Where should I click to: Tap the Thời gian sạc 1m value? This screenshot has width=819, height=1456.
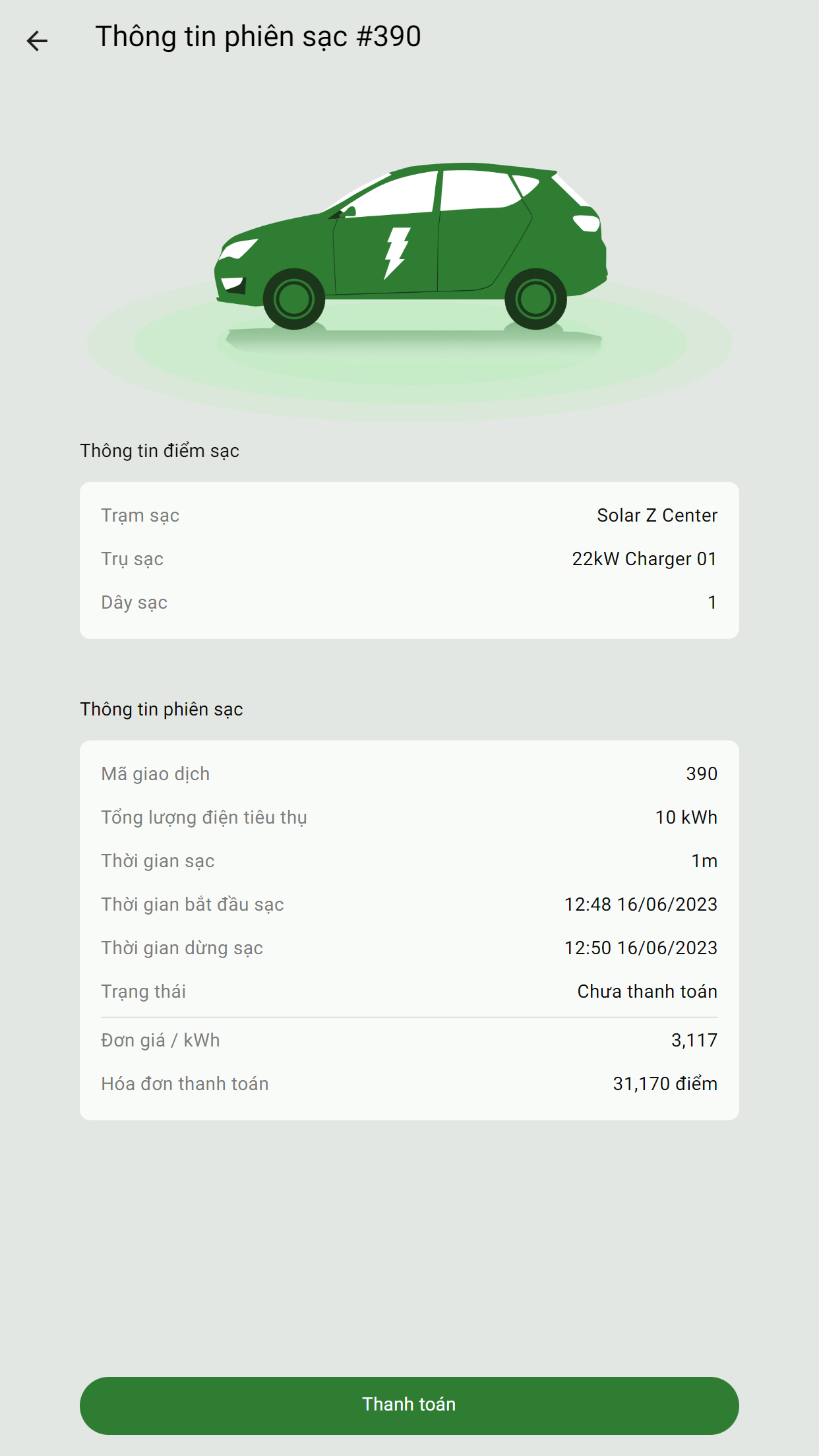[x=704, y=861]
